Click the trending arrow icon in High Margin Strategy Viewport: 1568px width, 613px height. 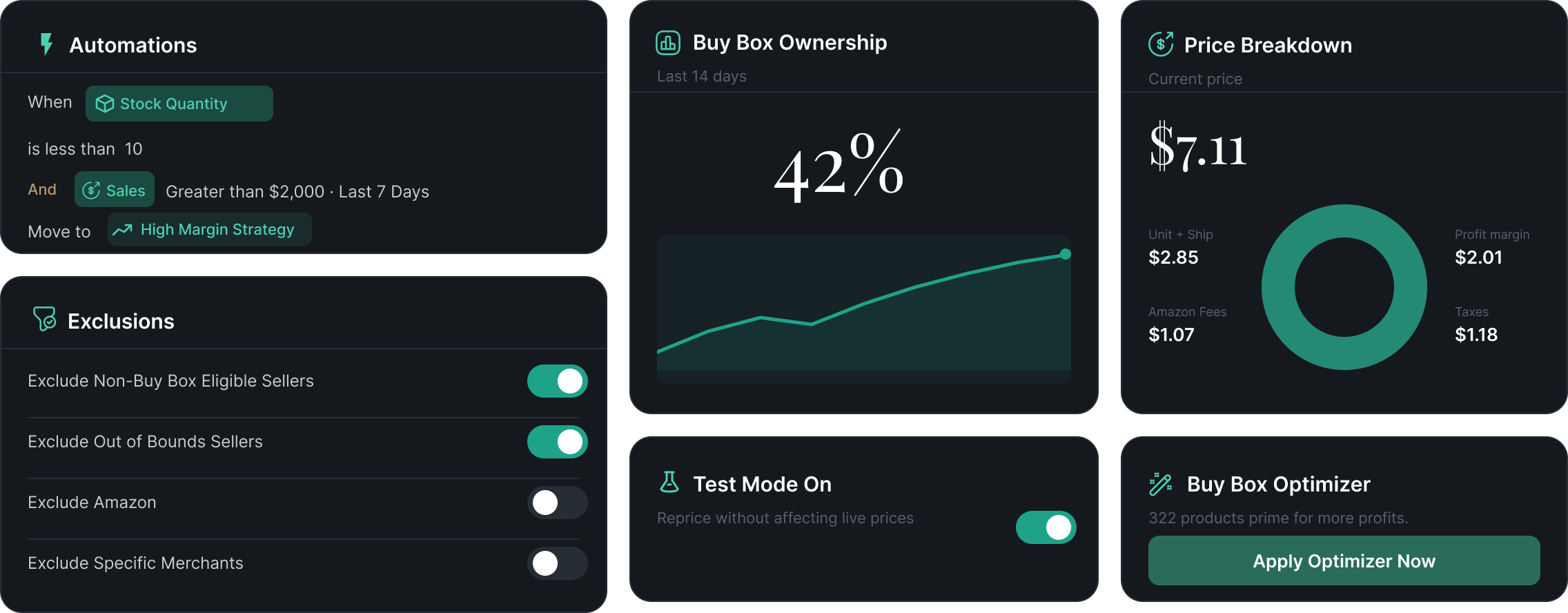(x=123, y=230)
